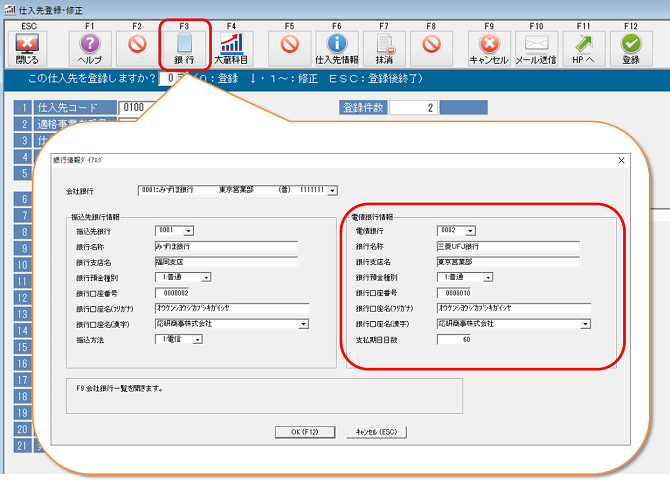Click the 登録 (F12) green check icon
The height and width of the screenshot is (482, 670).
click(x=631, y=44)
